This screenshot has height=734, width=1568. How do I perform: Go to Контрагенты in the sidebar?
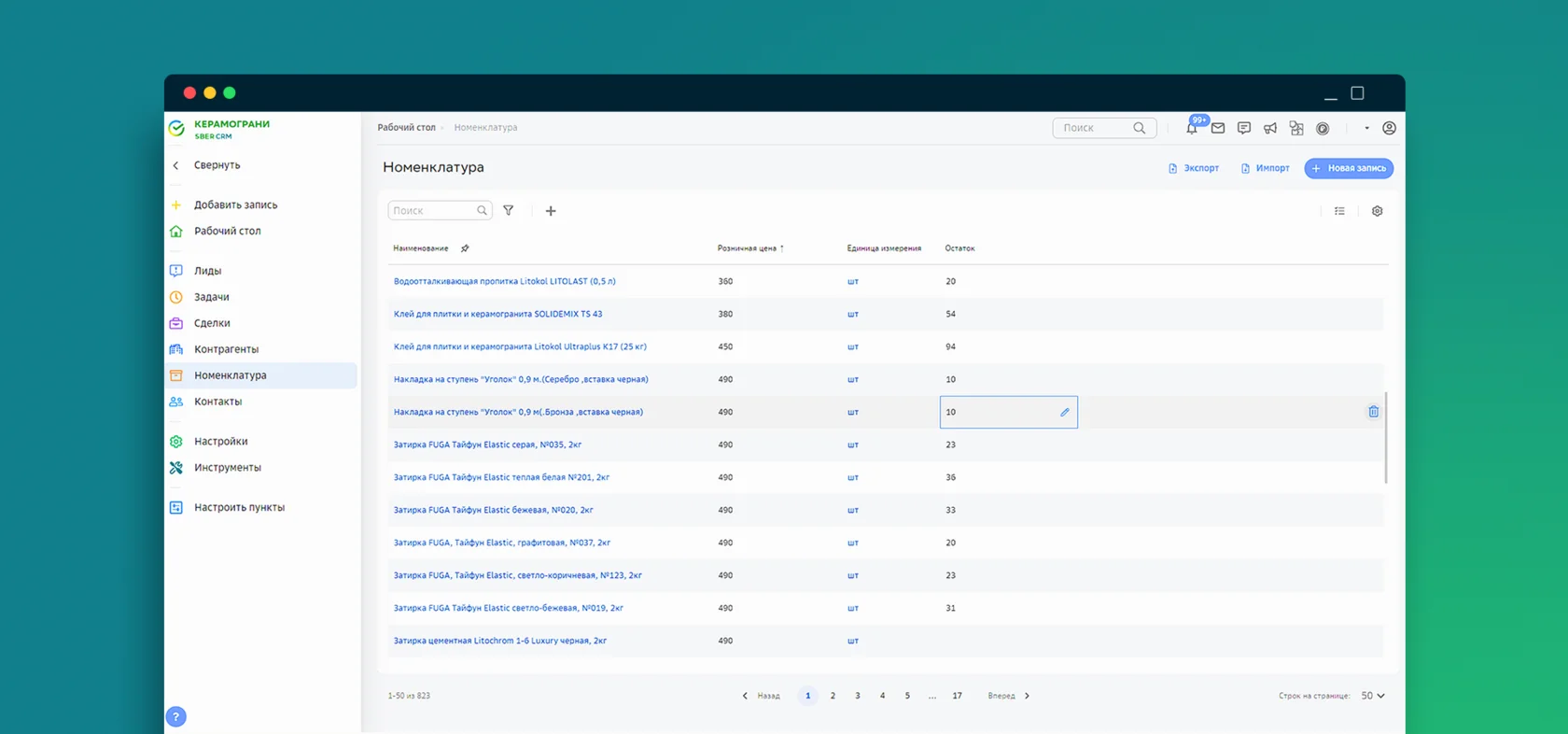pos(226,349)
